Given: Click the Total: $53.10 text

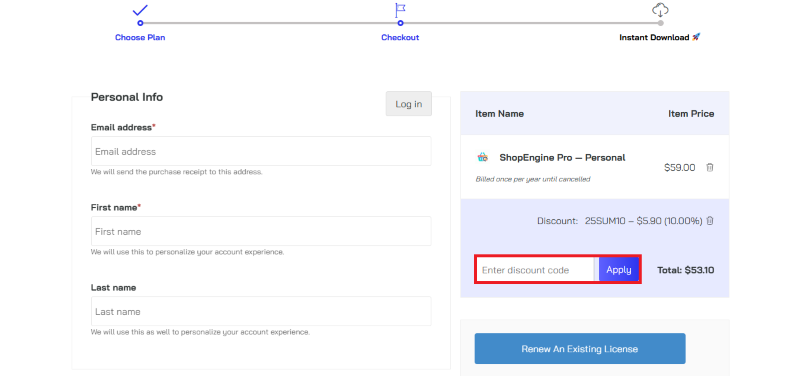Looking at the screenshot, I should point(686,270).
